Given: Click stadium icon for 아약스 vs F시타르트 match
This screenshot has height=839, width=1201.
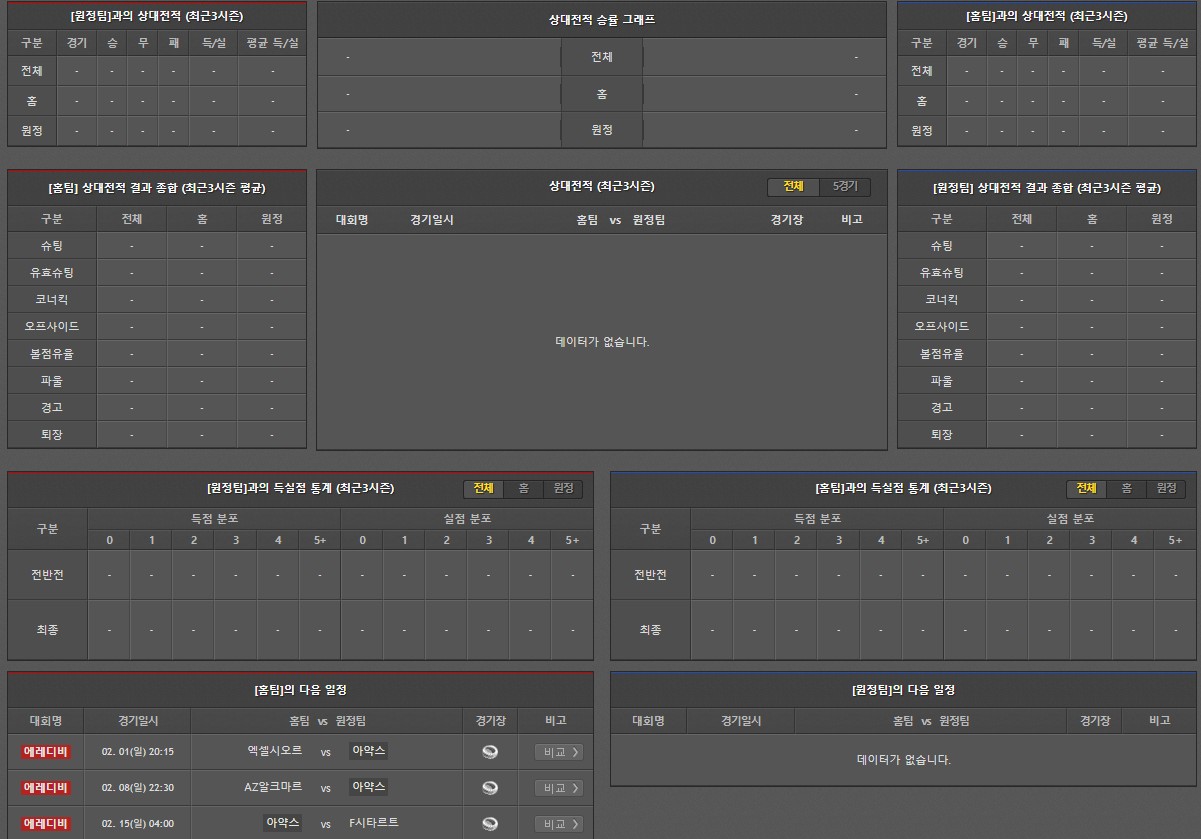Looking at the screenshot, I should [x=489, y=824].
